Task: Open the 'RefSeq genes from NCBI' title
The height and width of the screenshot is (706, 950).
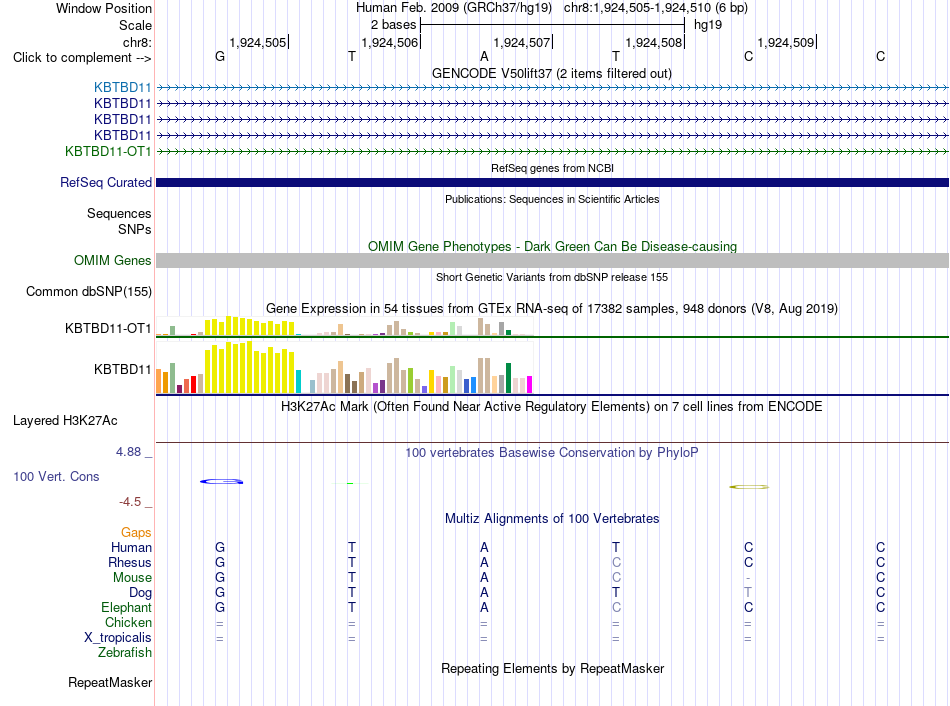Action: (552, 168)
